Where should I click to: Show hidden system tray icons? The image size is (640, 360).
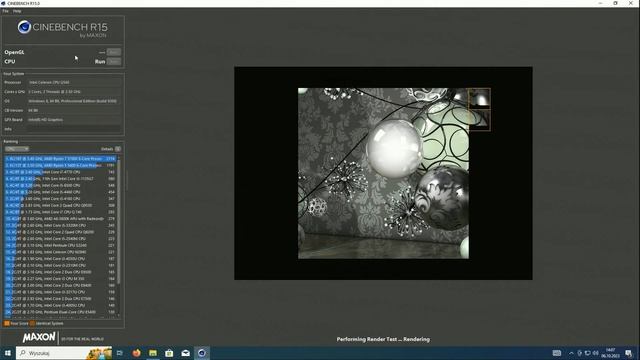pos(571,353)
